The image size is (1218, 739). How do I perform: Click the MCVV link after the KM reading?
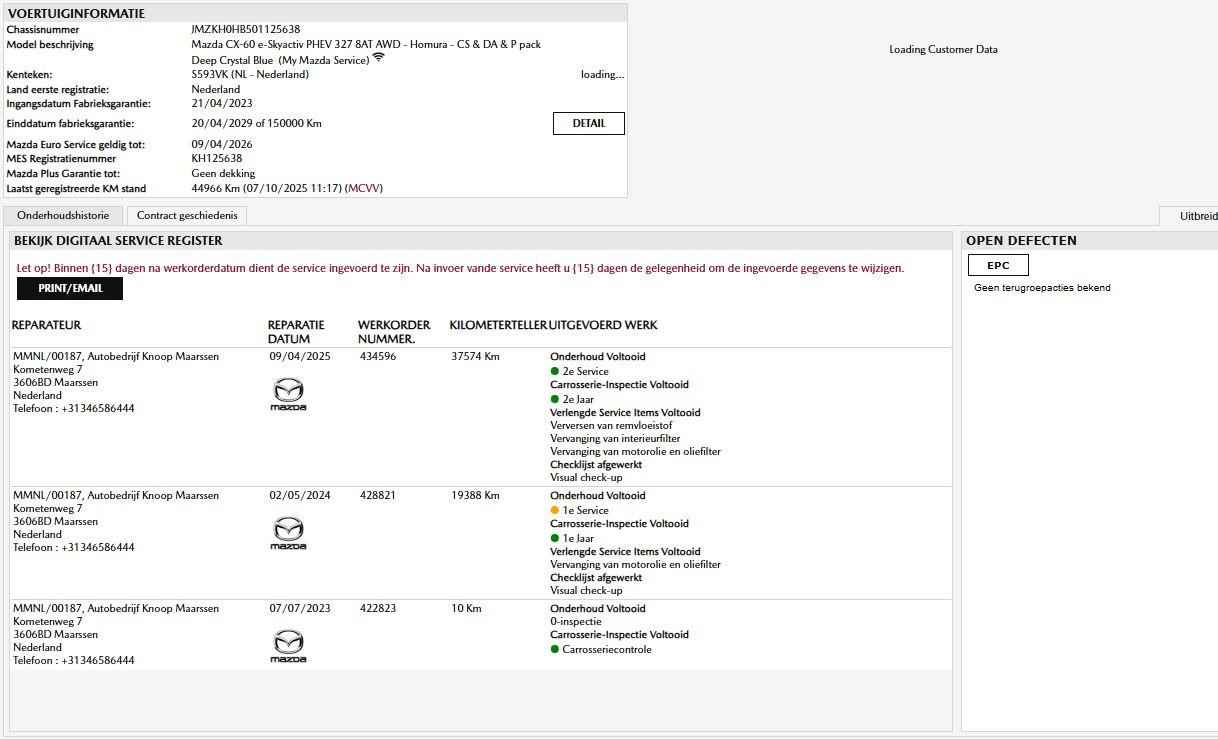coord(363,188)
